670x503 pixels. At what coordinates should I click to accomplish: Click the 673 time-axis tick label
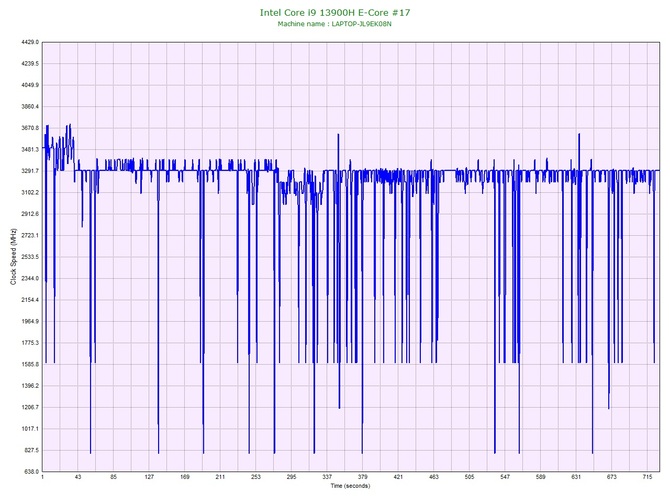[612, 477]
